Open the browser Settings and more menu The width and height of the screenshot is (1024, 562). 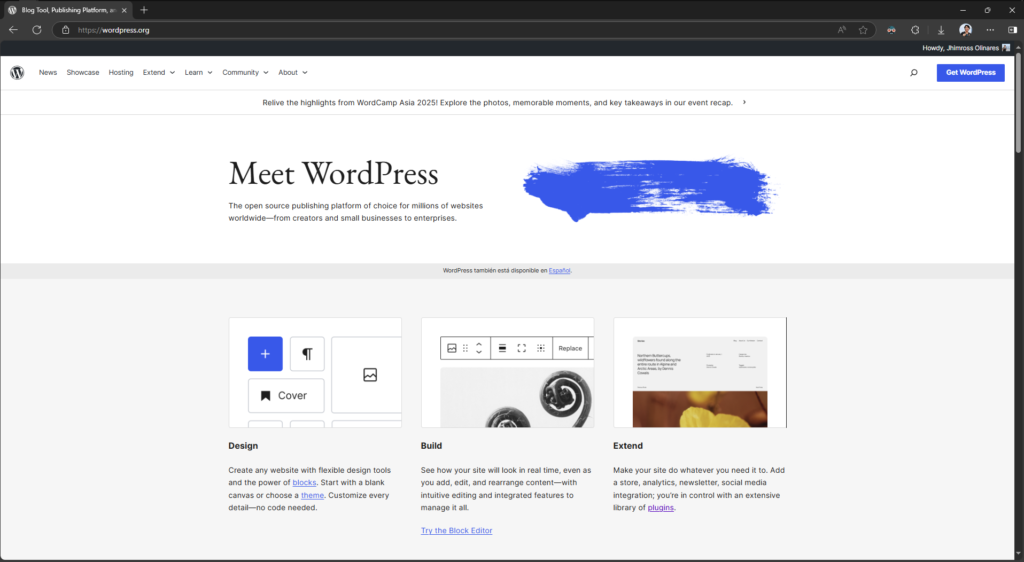point(989,30)
